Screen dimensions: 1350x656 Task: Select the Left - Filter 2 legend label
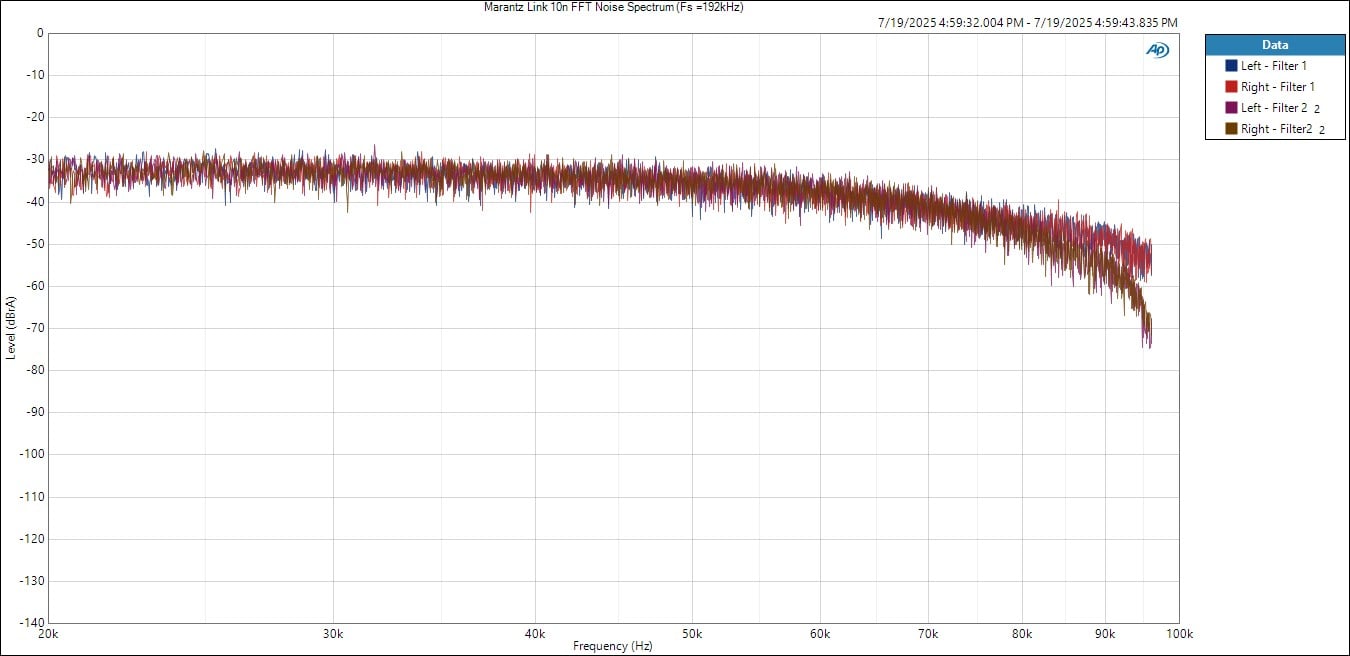click(1273, 108)
